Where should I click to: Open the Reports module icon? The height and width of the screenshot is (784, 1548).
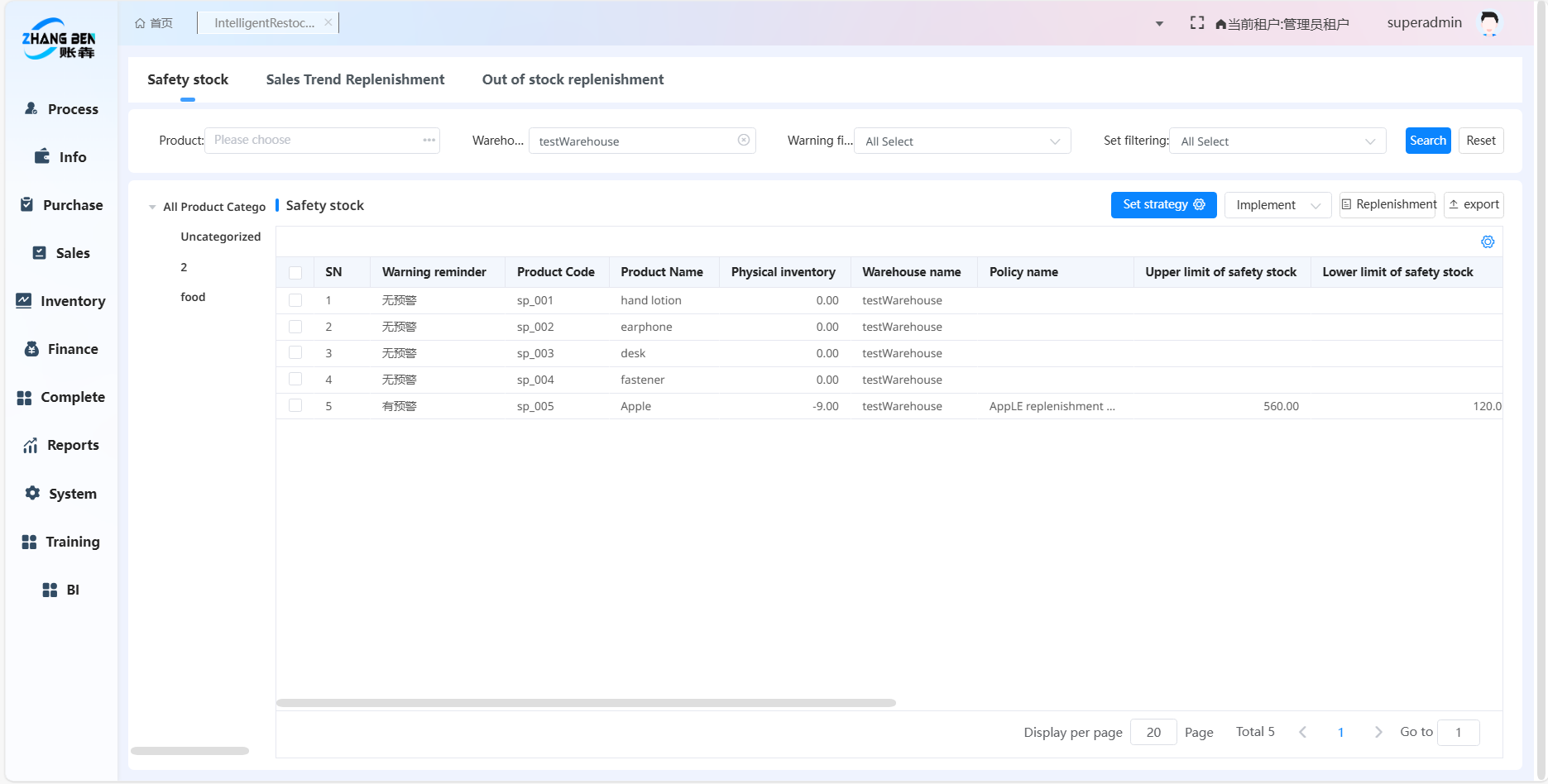tap(30, 445)
